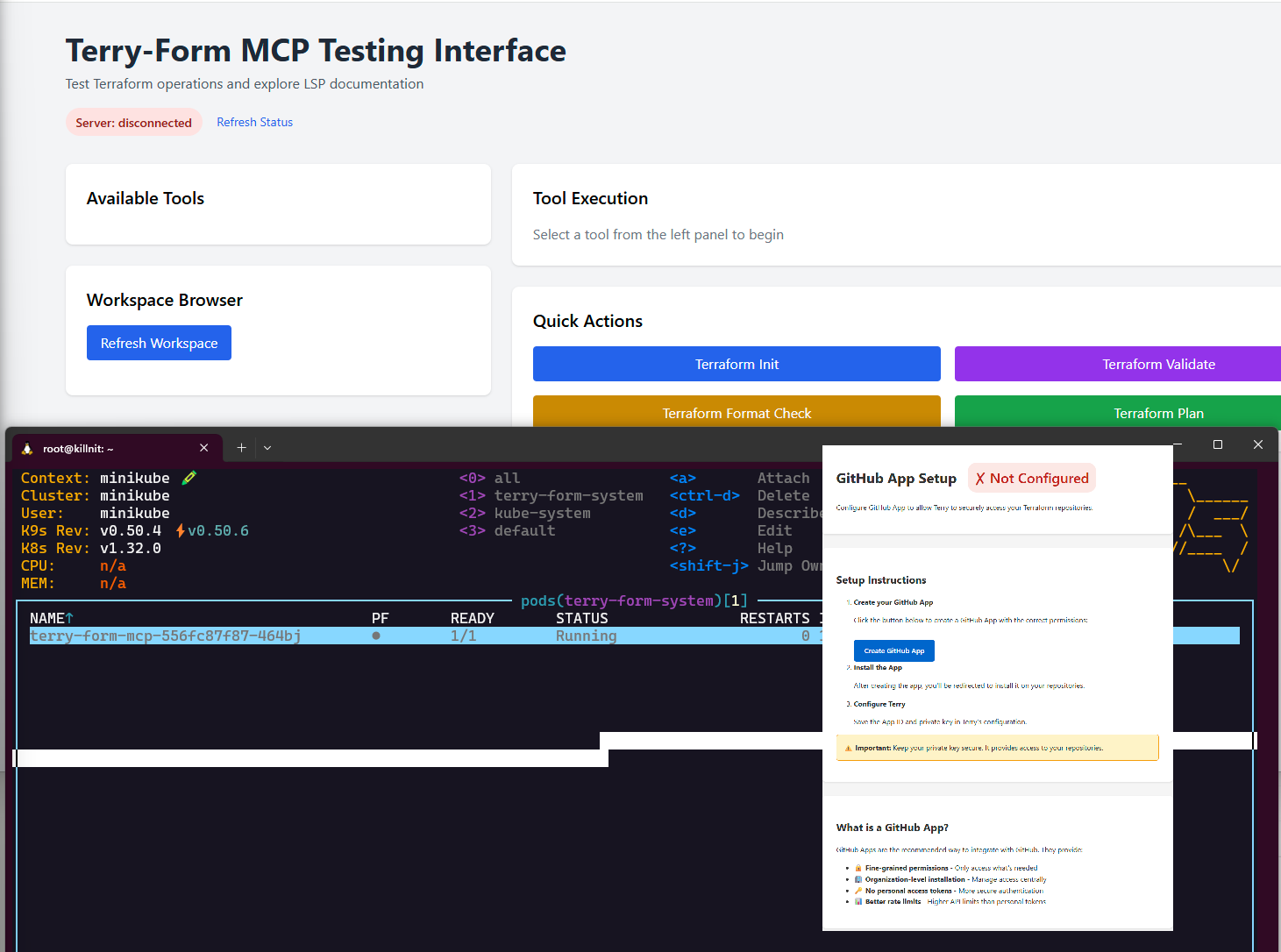Open a new terminal tab with the plus icon
The width and height of the screenshot is (1281, 952).
241,448
